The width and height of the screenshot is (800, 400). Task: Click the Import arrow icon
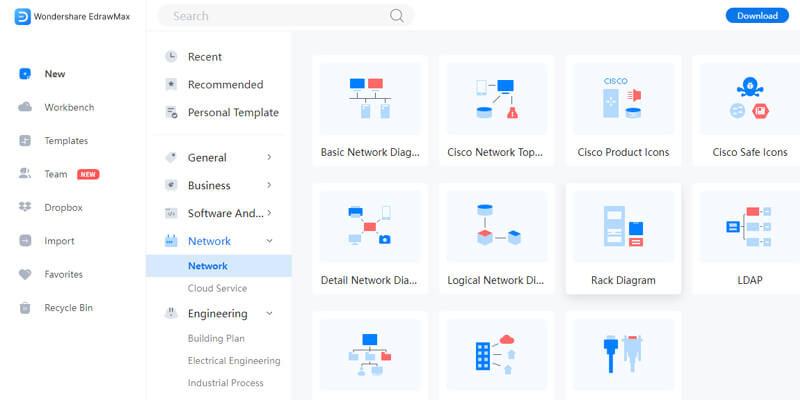click(25, 241)
